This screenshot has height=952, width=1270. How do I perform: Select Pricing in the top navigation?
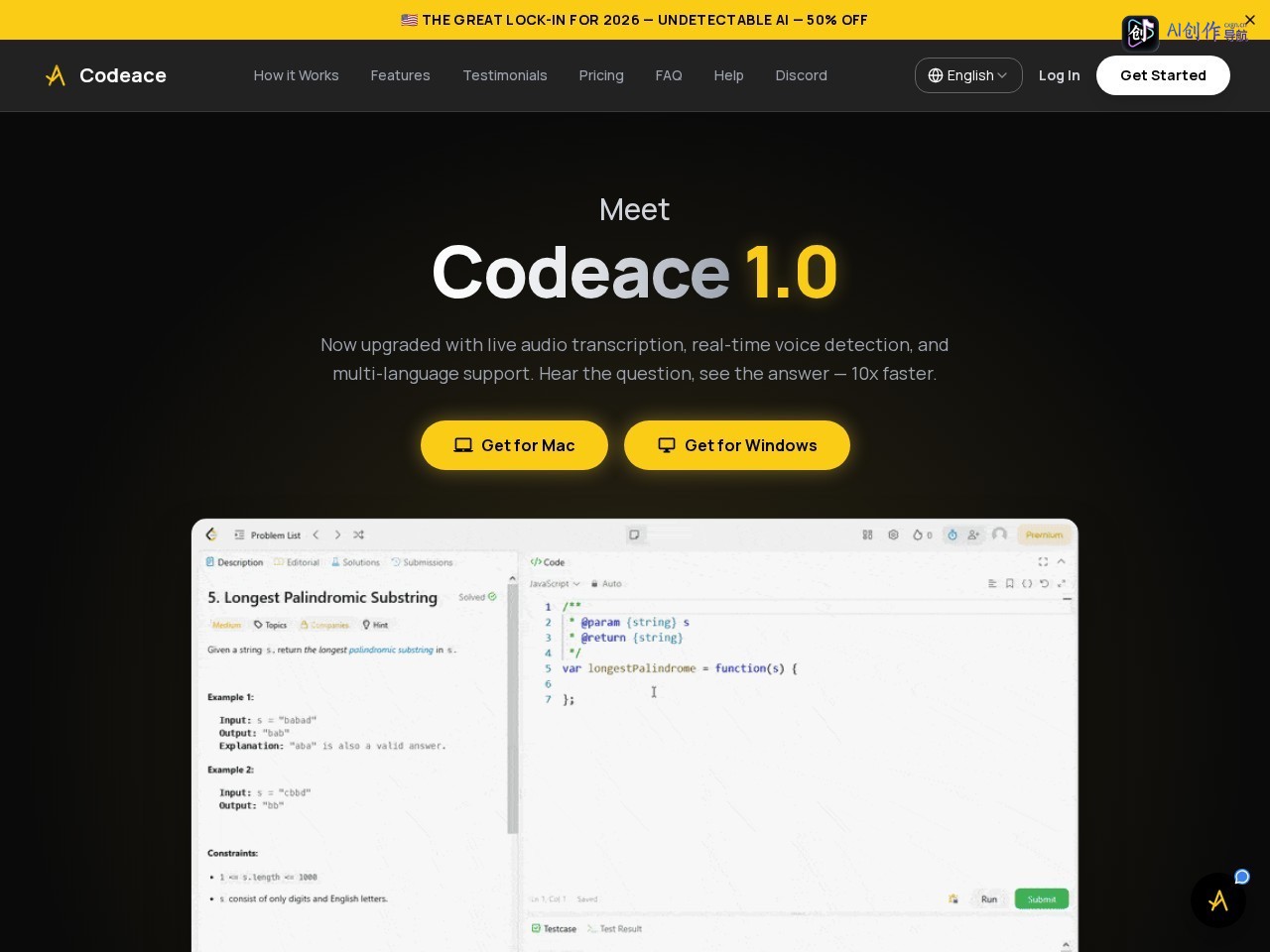point(601,75)
